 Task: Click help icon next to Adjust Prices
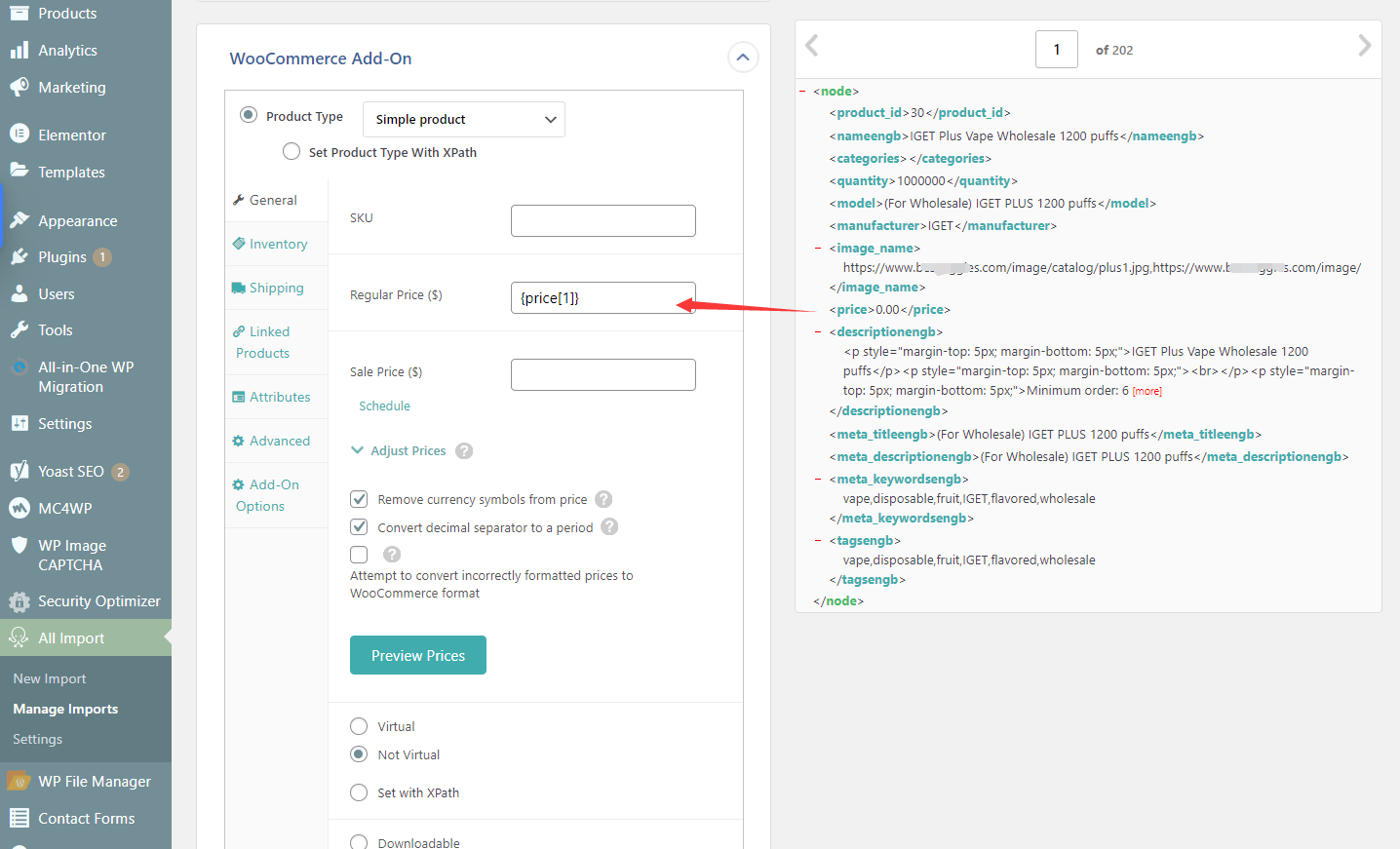click(464, 450)
